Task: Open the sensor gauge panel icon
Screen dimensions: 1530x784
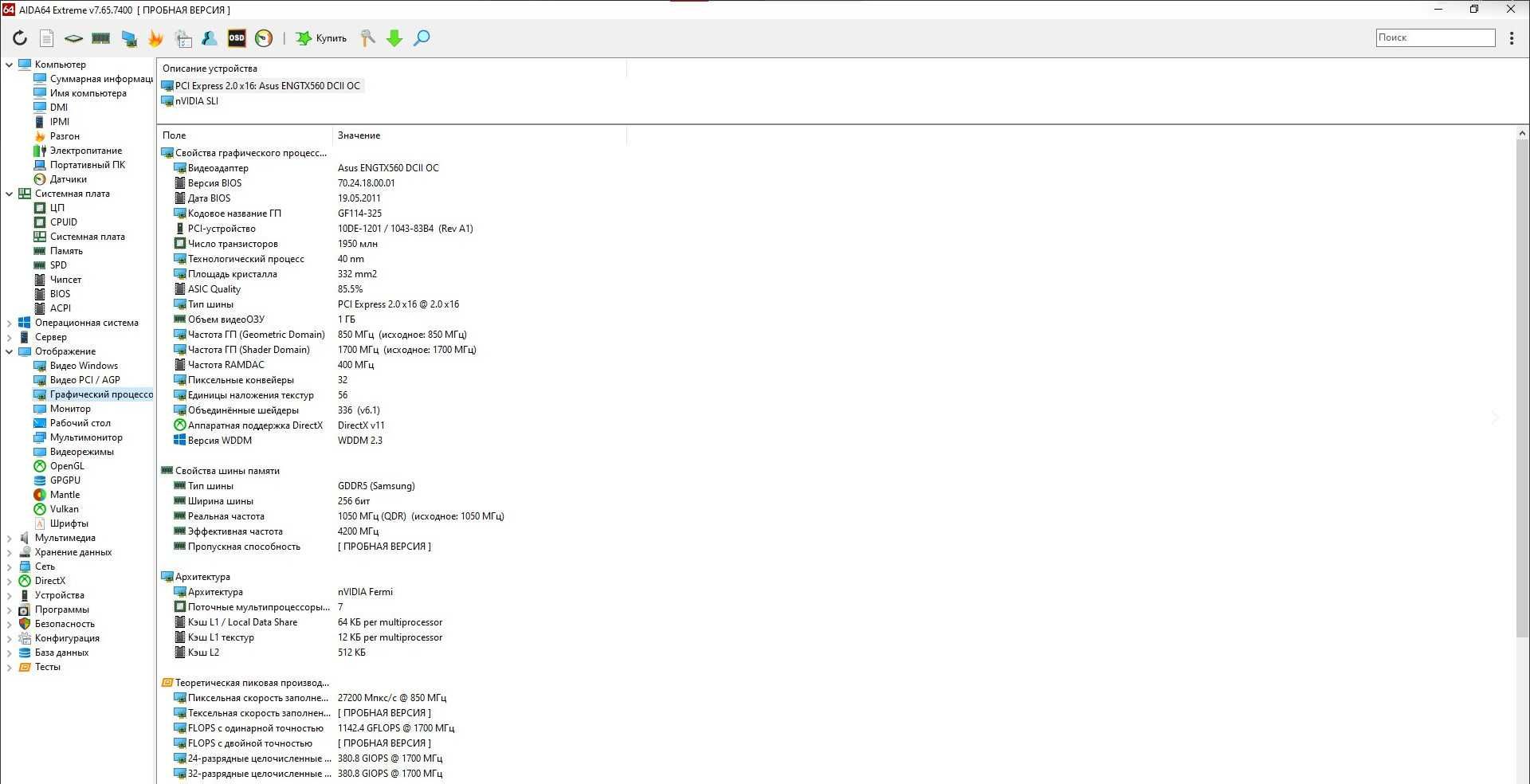Action: pyautogui.click(x=264, y=38)
